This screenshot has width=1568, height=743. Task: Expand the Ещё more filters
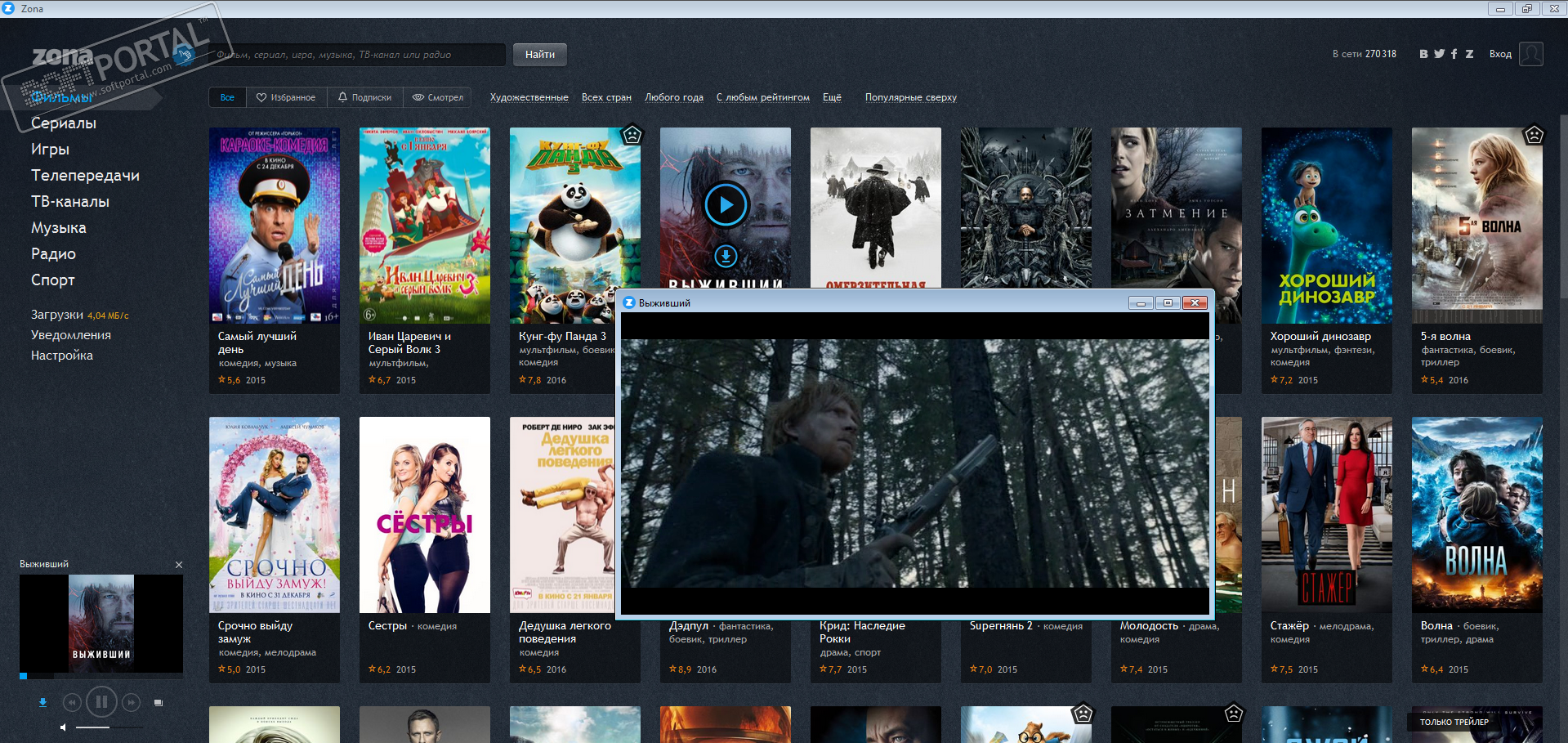click(832, 97)
